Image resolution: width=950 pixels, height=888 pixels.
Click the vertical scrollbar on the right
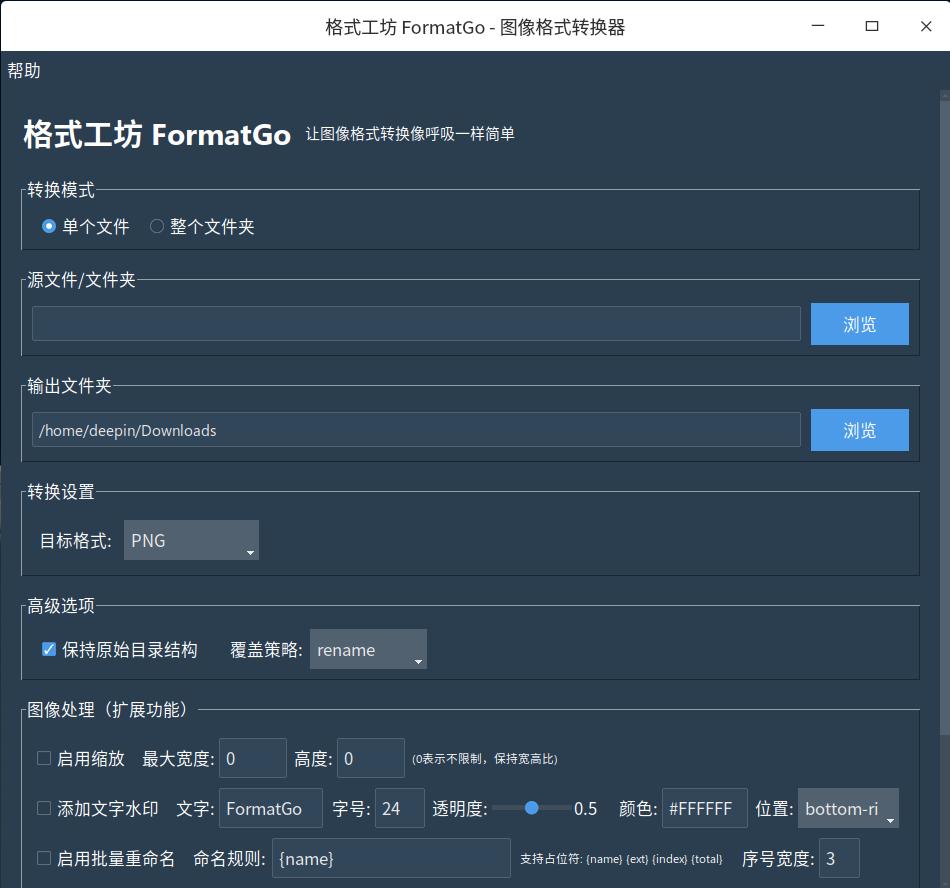[945, 418]
